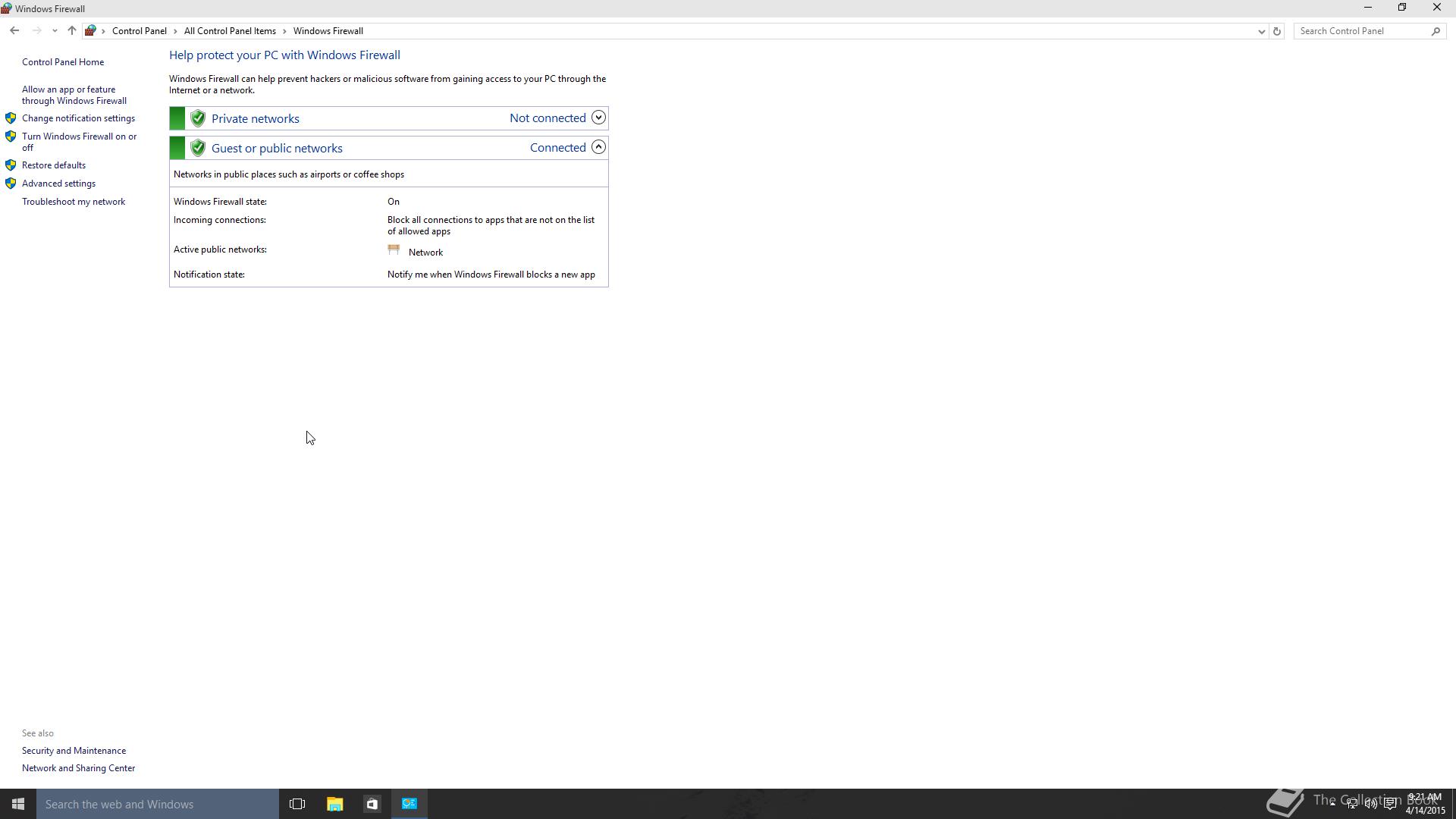Open Allow an app or feature link
The height and width of the screenshot is (819, 1456).
point(74,96)
